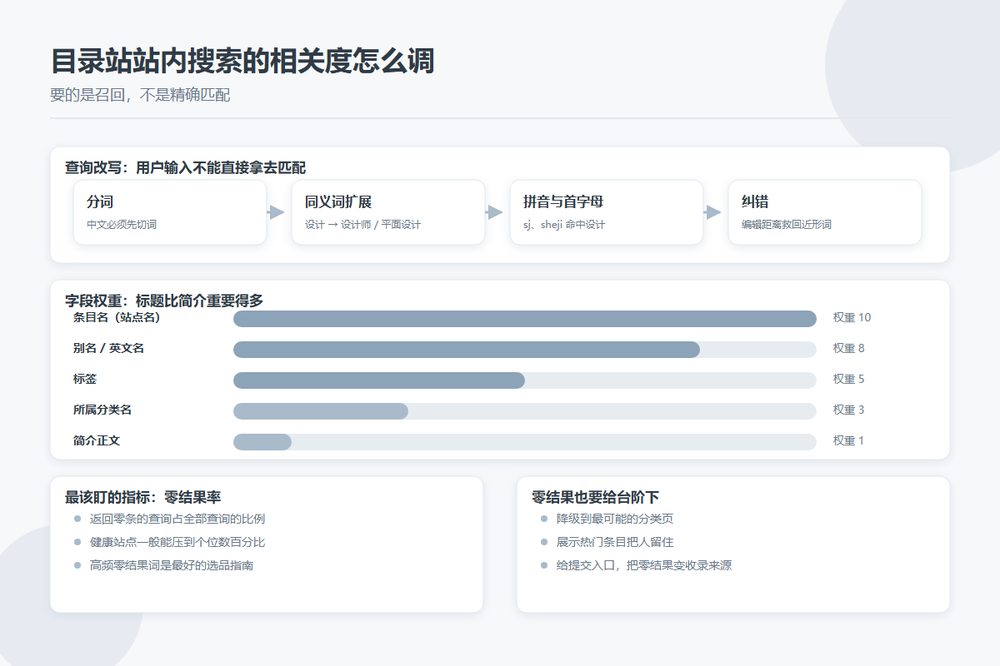This screenshot has height=666, width=1000.
Task: Click the 别名 / 英文名 weight bar
Action: pyautogui.click(x=525, y=350)
